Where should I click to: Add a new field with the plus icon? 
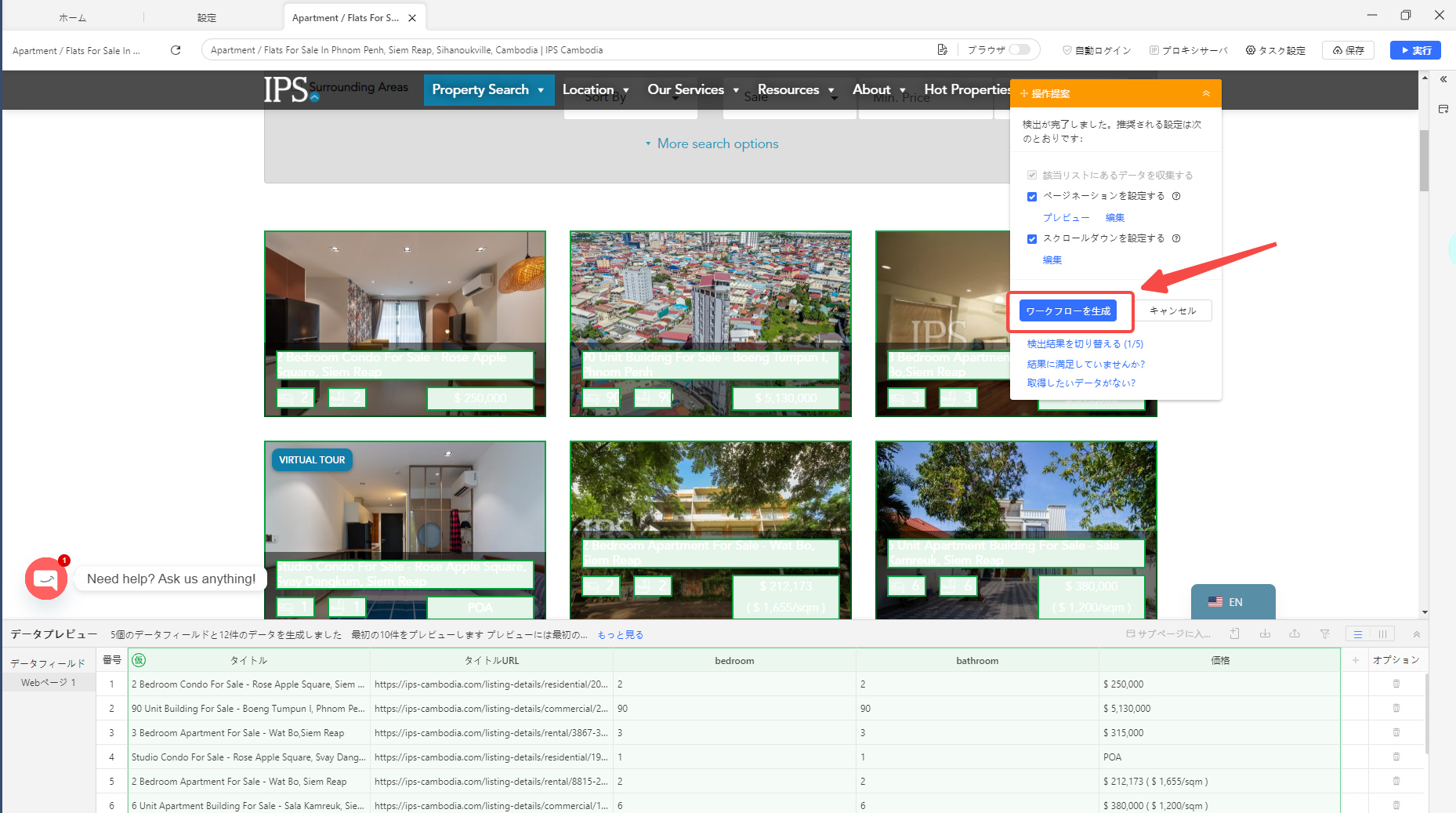tap(1355, 660)
